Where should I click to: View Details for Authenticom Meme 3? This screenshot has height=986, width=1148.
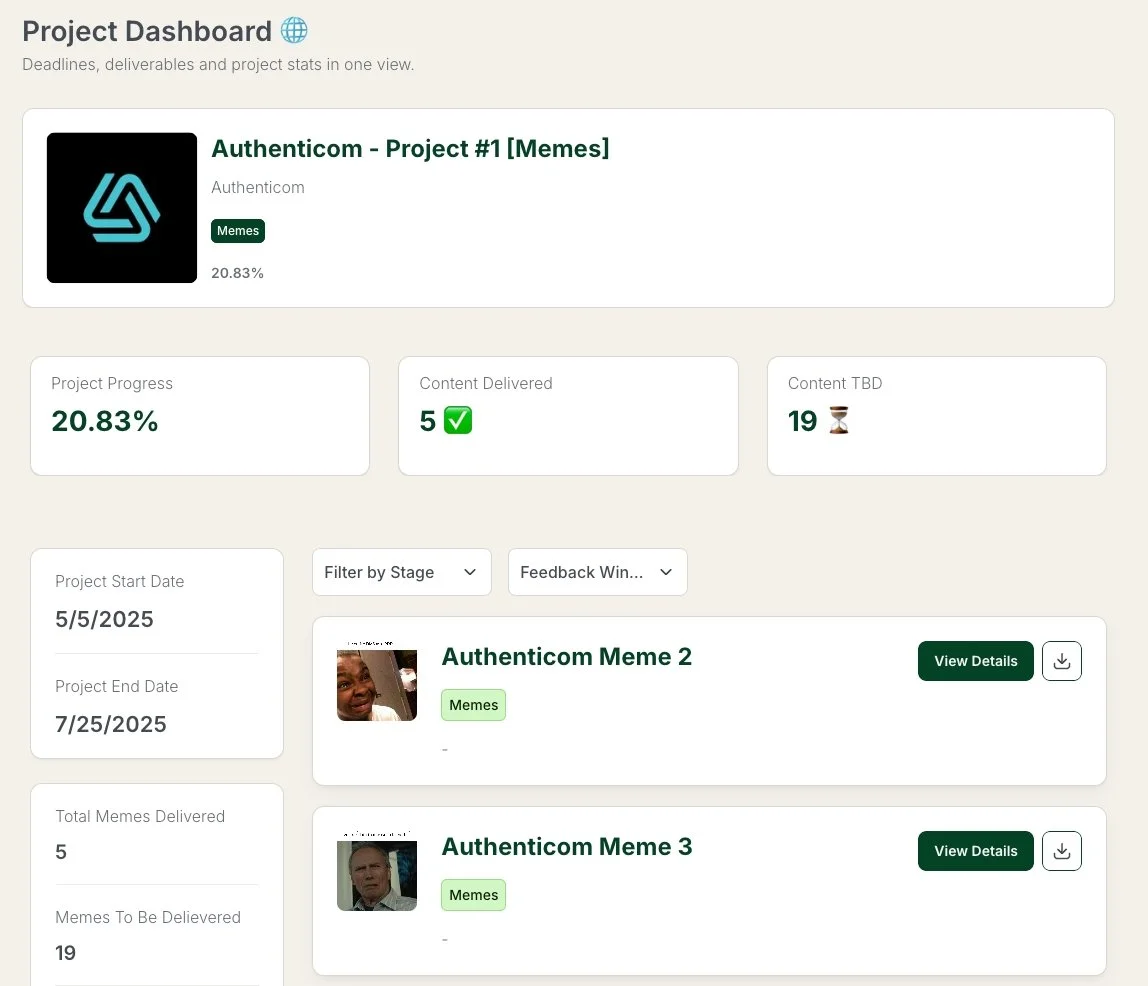(975, 851)
